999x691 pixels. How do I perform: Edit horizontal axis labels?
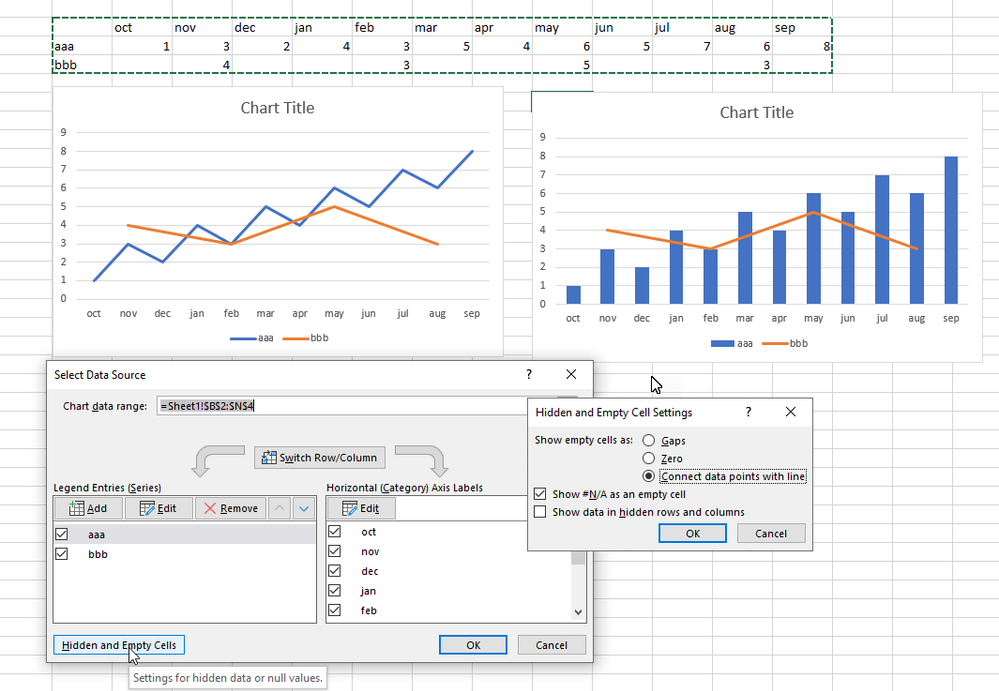(361, 508)
